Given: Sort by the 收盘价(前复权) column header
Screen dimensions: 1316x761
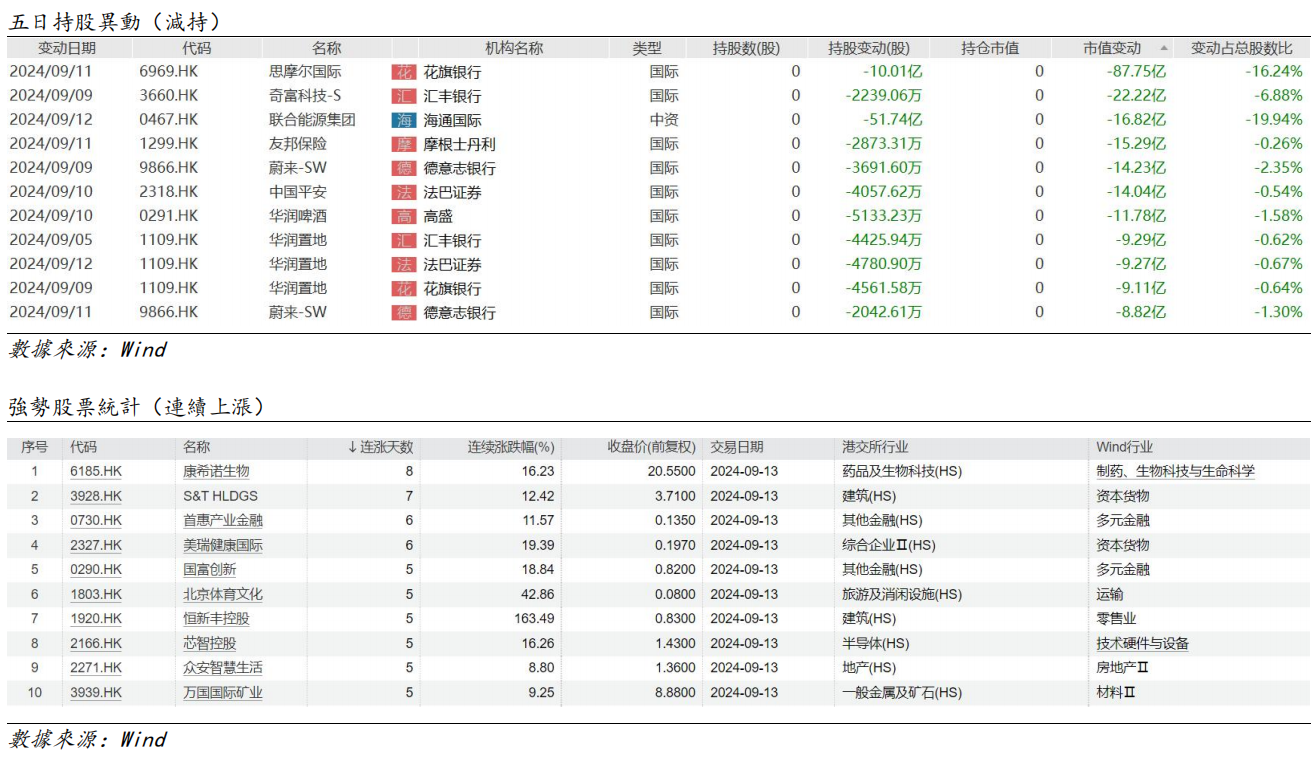Looking at the screenshot, I should (x=651, y=447).
